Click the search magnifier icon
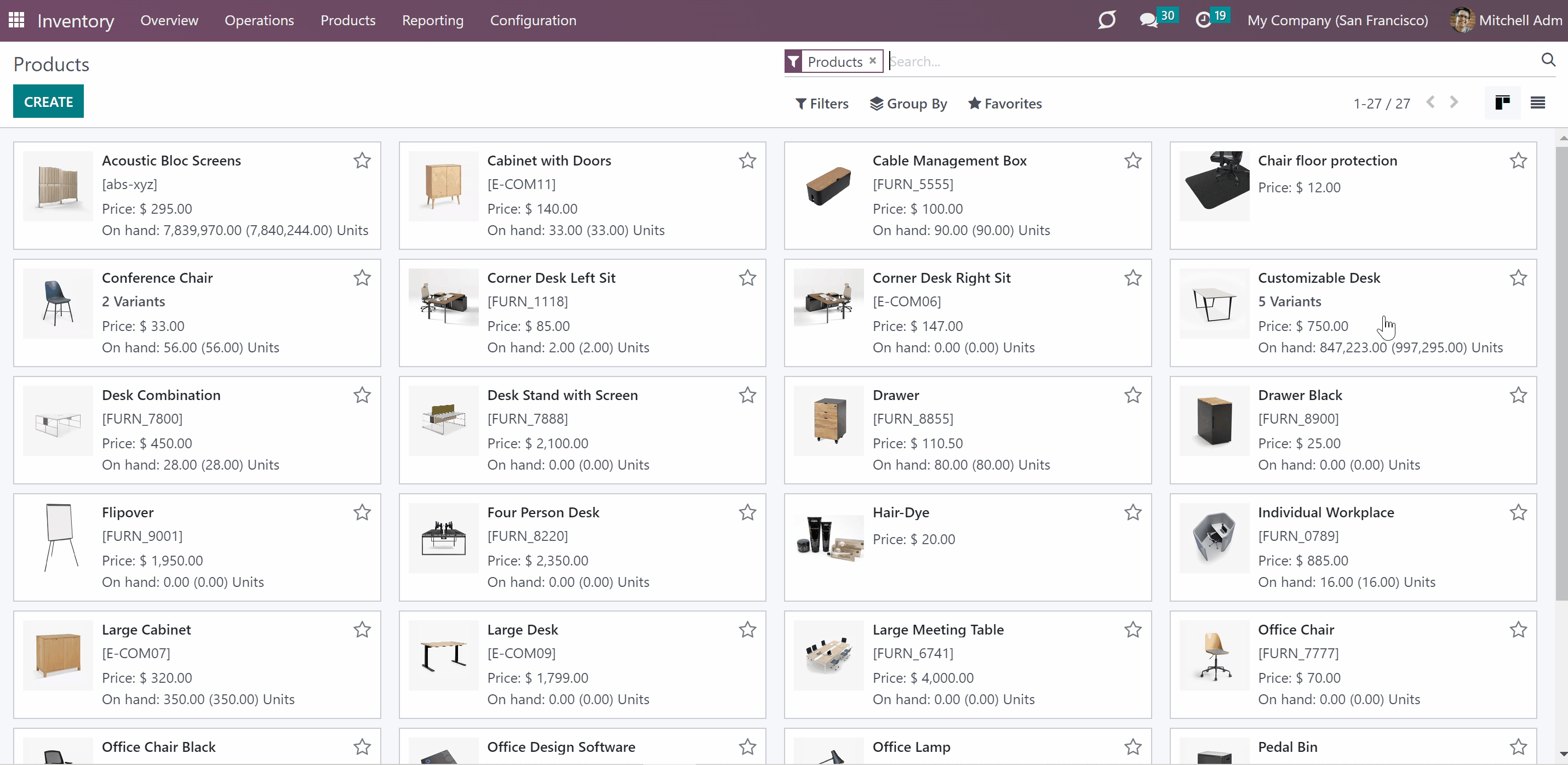The height and width of the screenshot is (765, 1568). click(1548, 60)
